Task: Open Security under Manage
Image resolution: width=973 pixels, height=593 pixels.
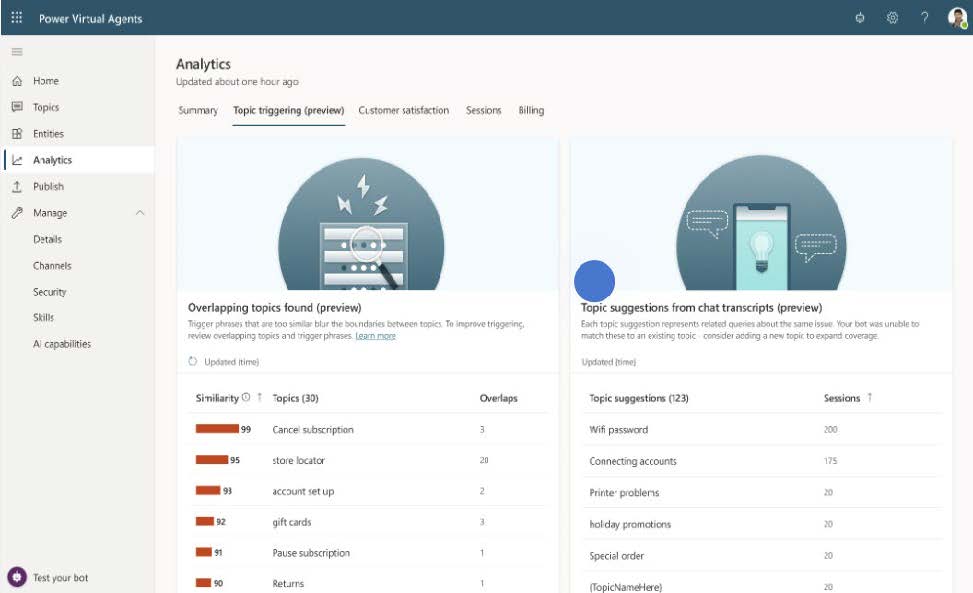Action: (50, 292)
